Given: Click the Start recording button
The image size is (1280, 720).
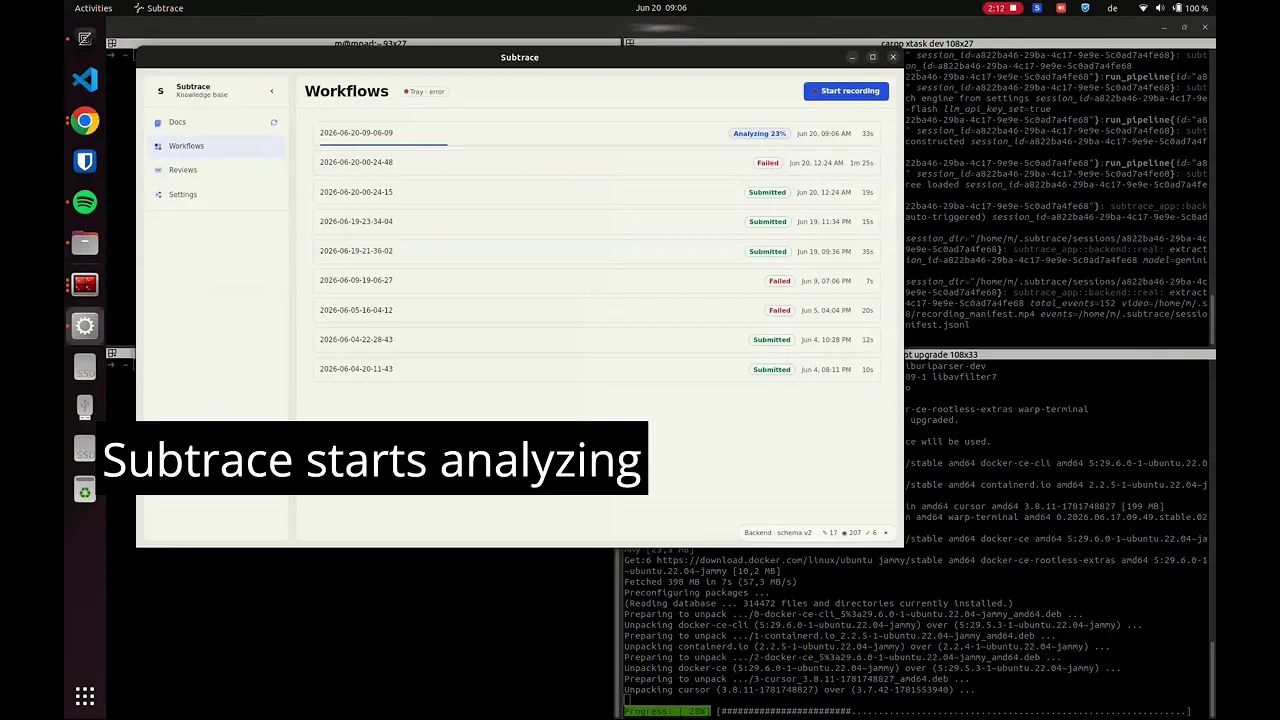Looking at the screenshot, I should pyautogui.click(x=846, y=91).
